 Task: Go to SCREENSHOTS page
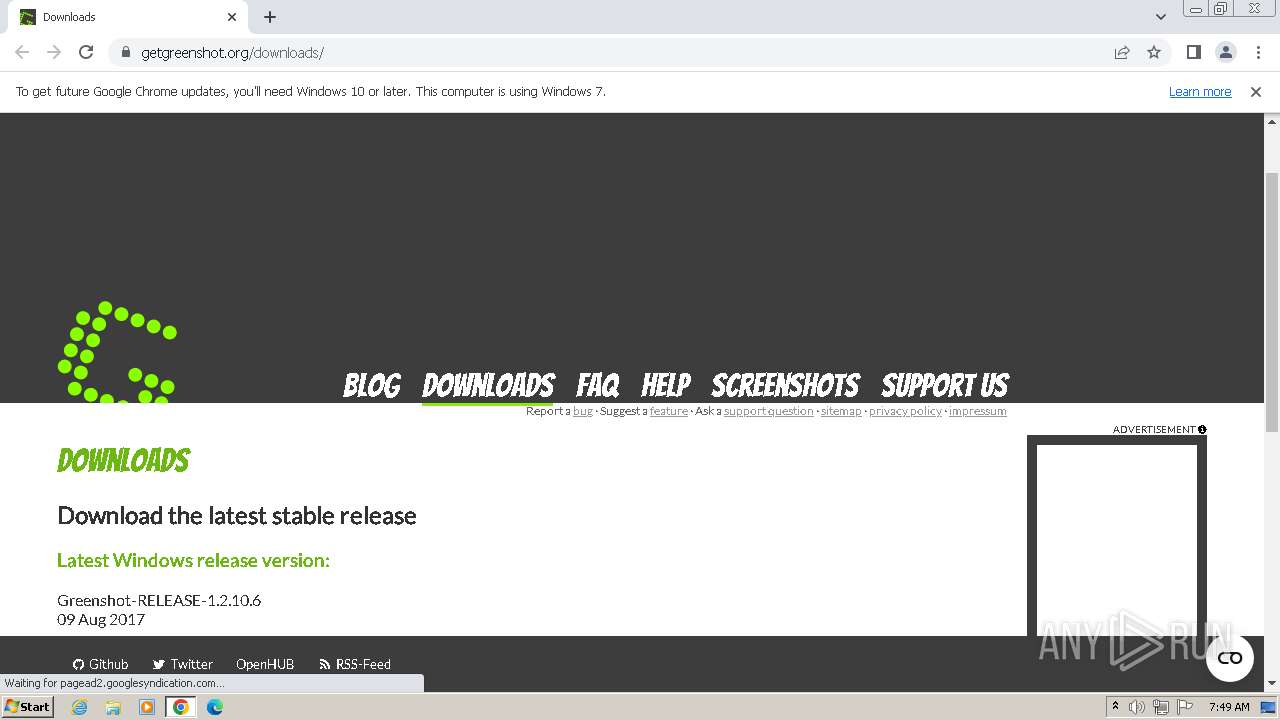pos(785,385)
